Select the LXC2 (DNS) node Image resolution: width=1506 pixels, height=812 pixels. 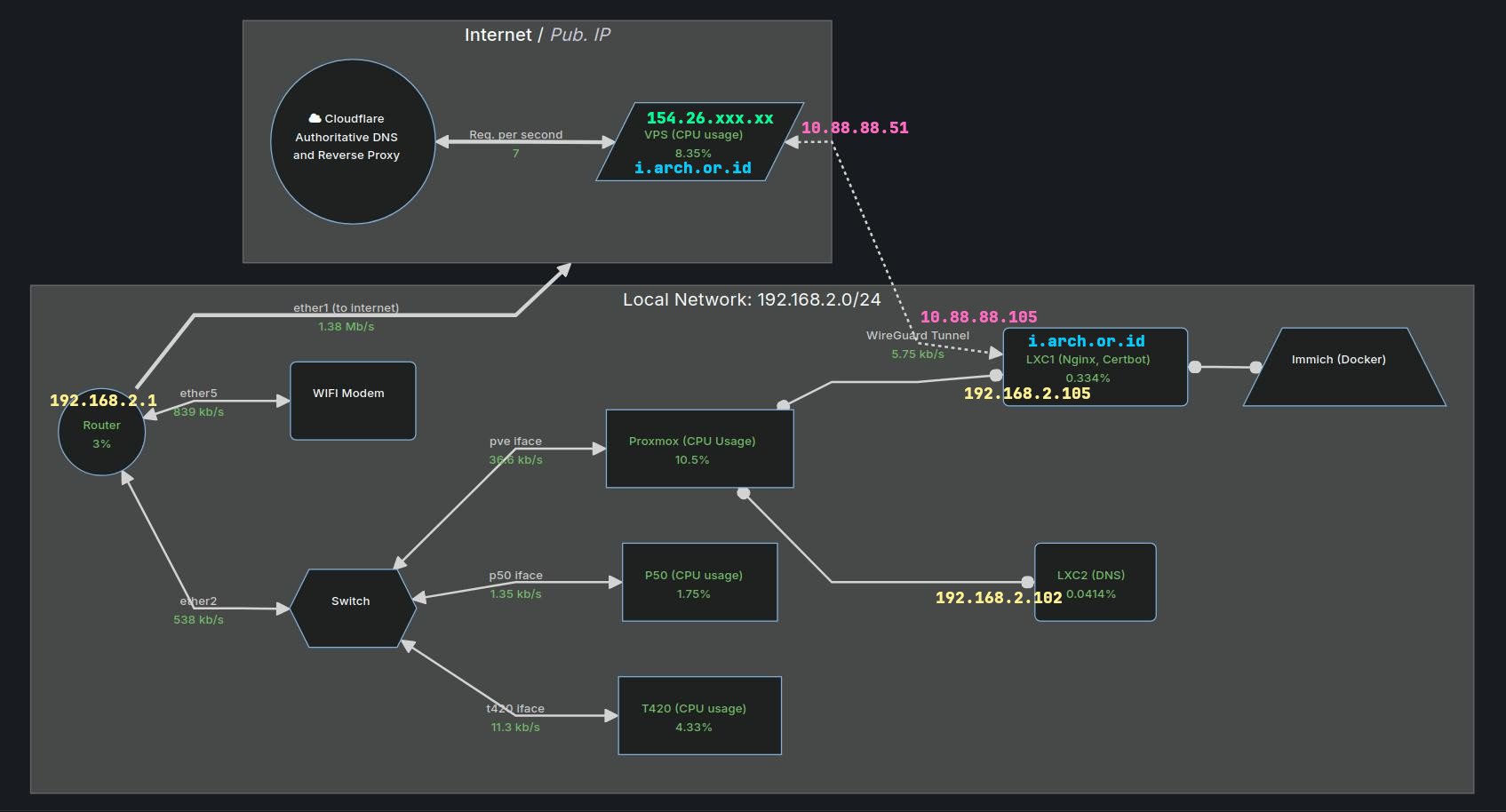1095,582
